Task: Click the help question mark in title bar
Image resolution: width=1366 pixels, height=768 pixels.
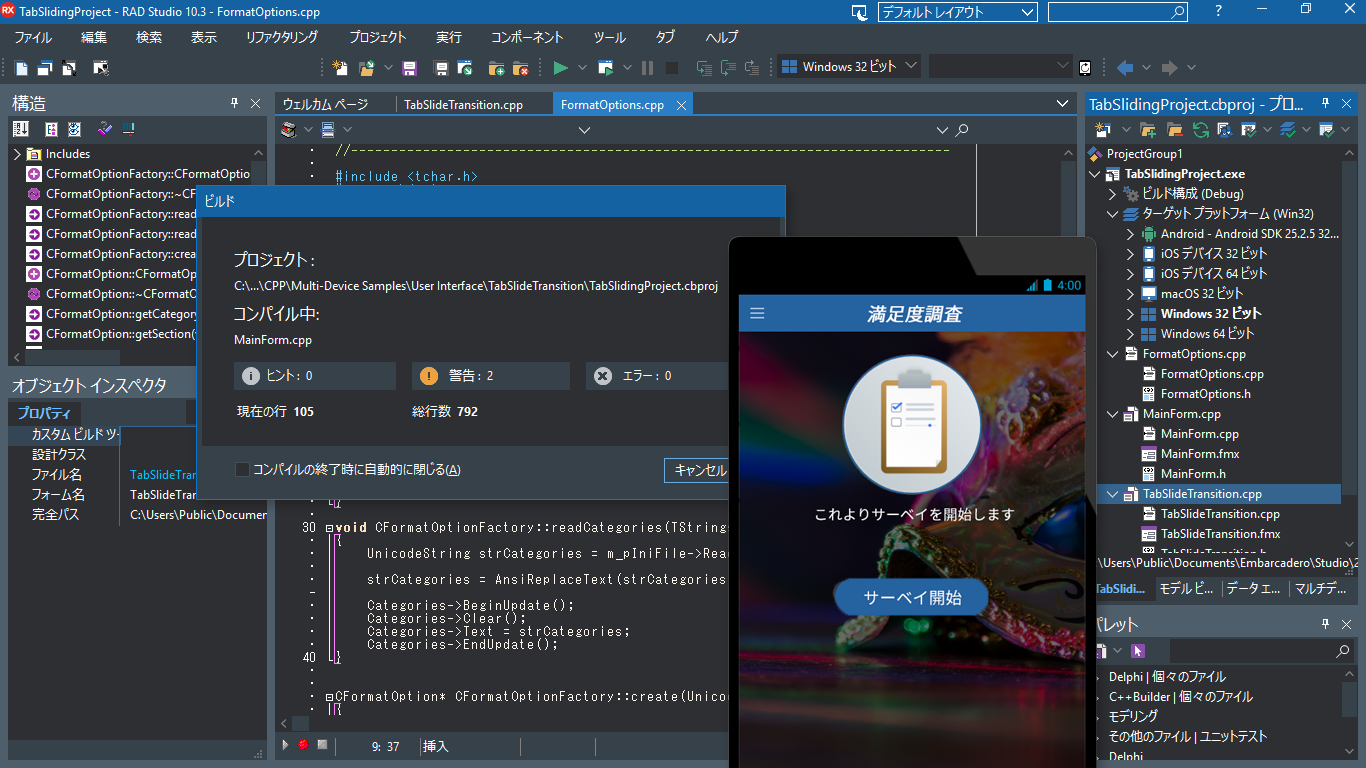Action: pos(1218,11)
